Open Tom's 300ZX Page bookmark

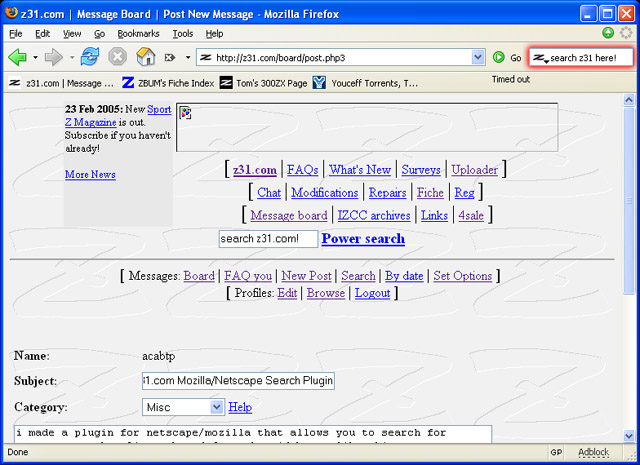point(264,83)
